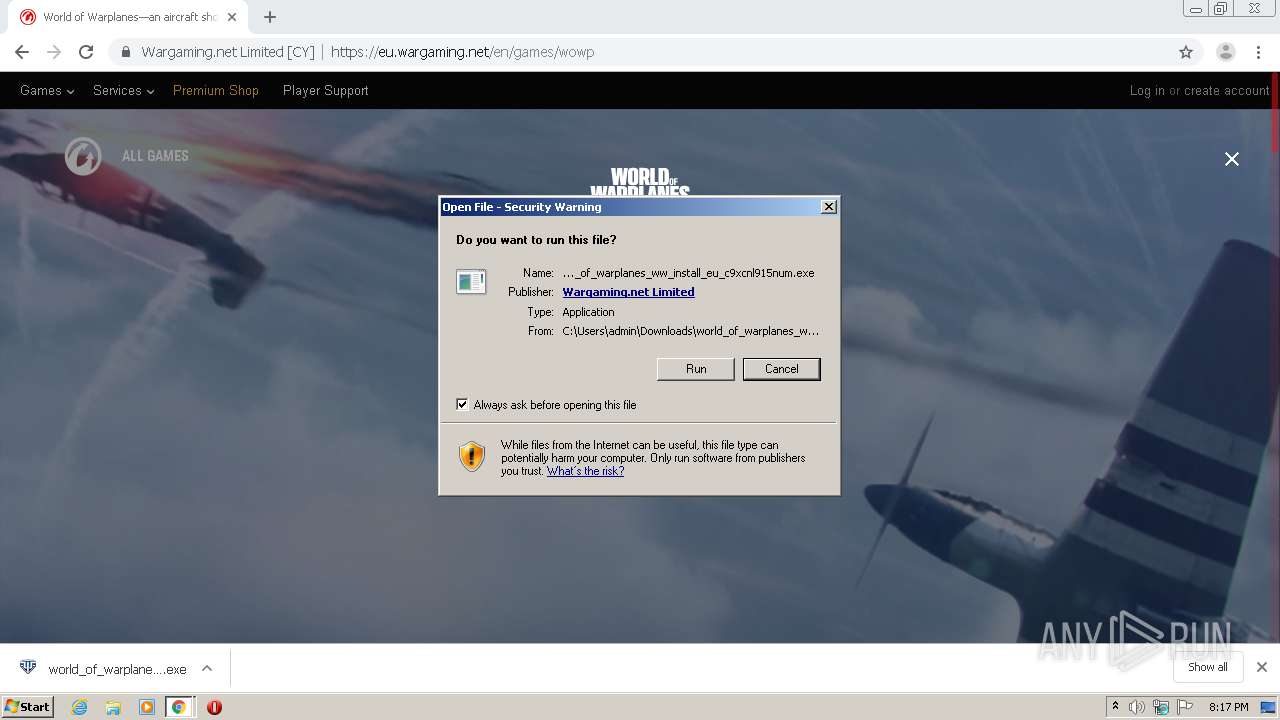Image resolution: width=1280 pixels, height=720 pixels.
Task: Click the volume speaker tray icon
Action: point(1137,707)
